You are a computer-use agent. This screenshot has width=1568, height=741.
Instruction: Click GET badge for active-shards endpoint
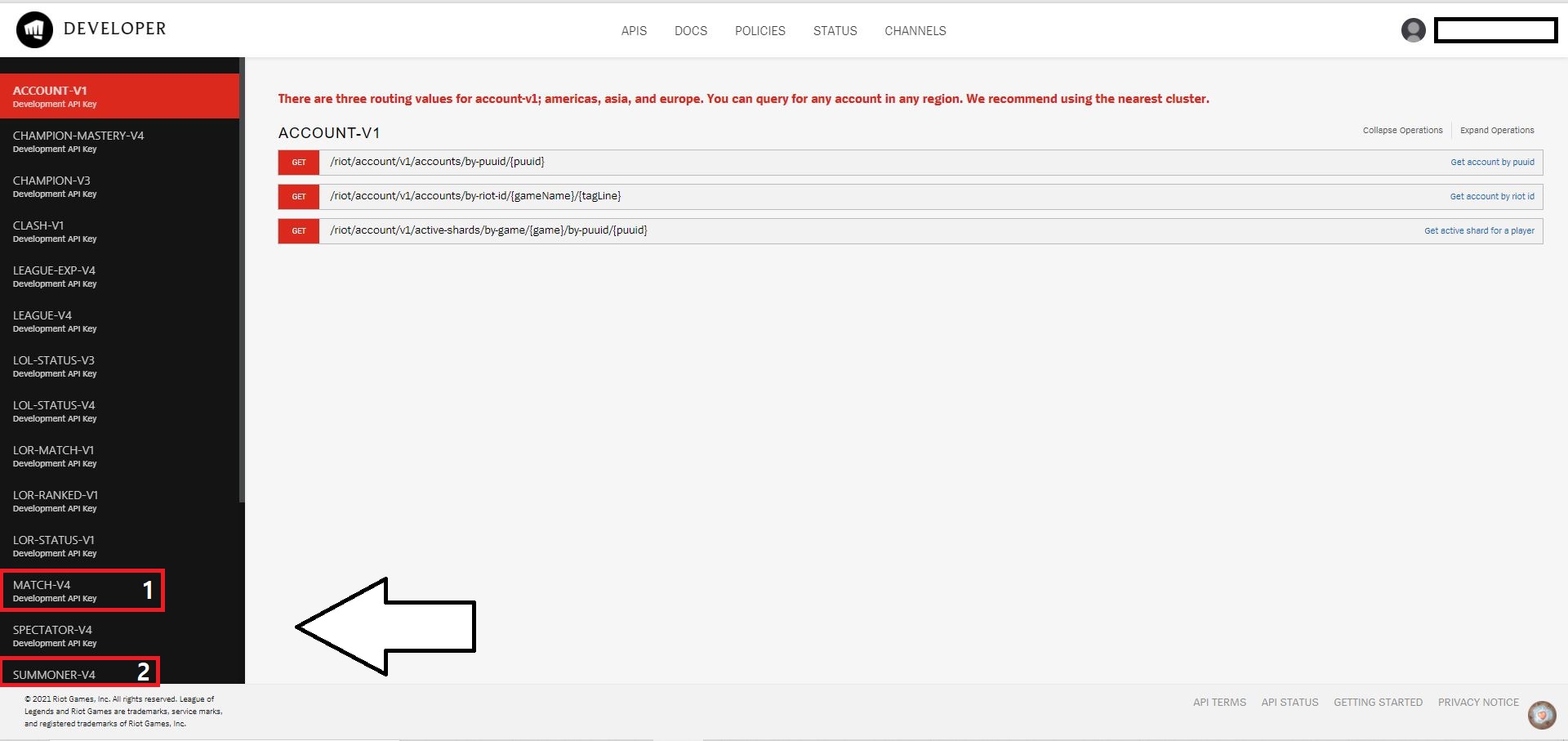pos(299,231)
